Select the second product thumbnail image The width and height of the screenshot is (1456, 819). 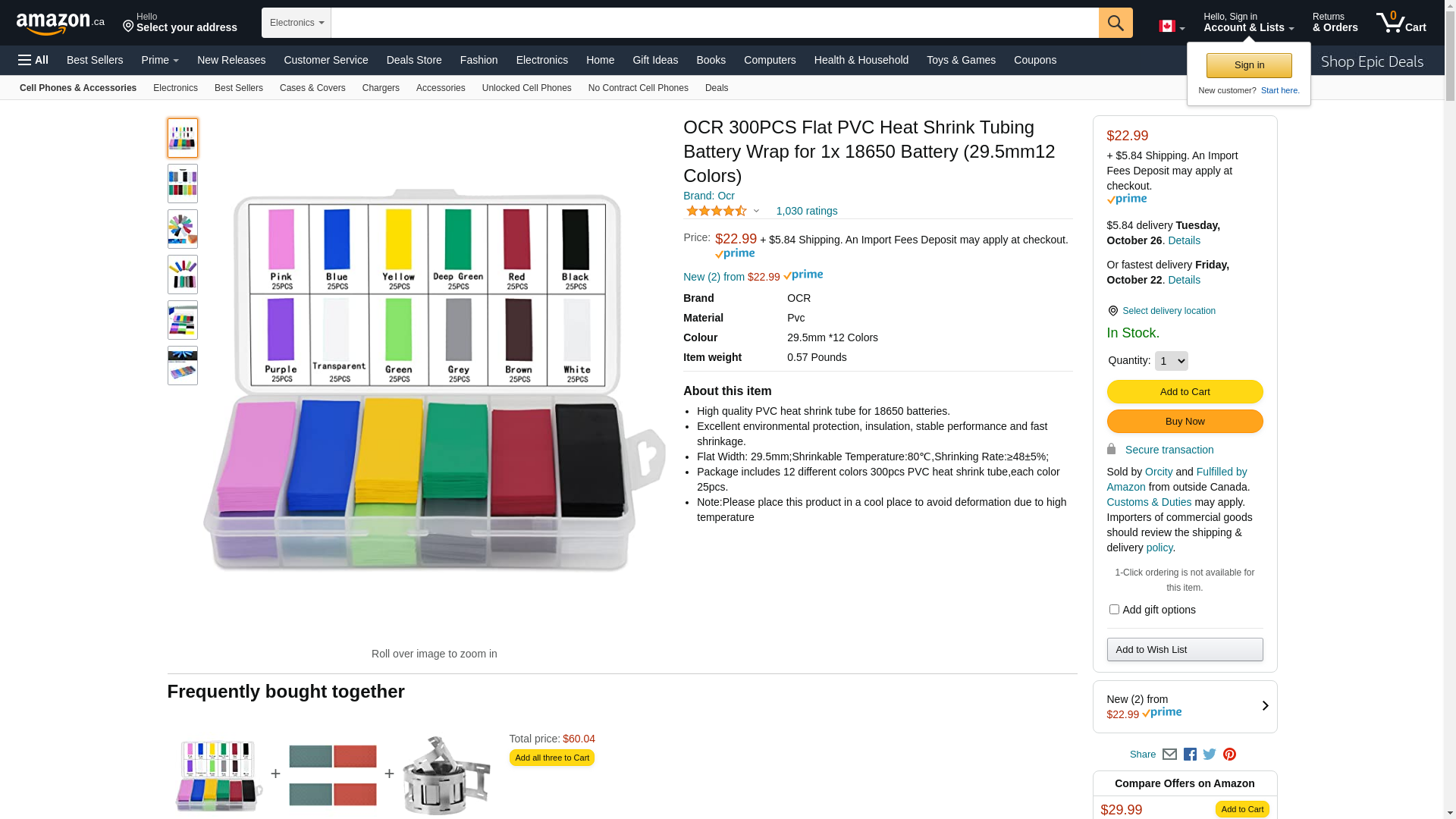click(183, 184)
